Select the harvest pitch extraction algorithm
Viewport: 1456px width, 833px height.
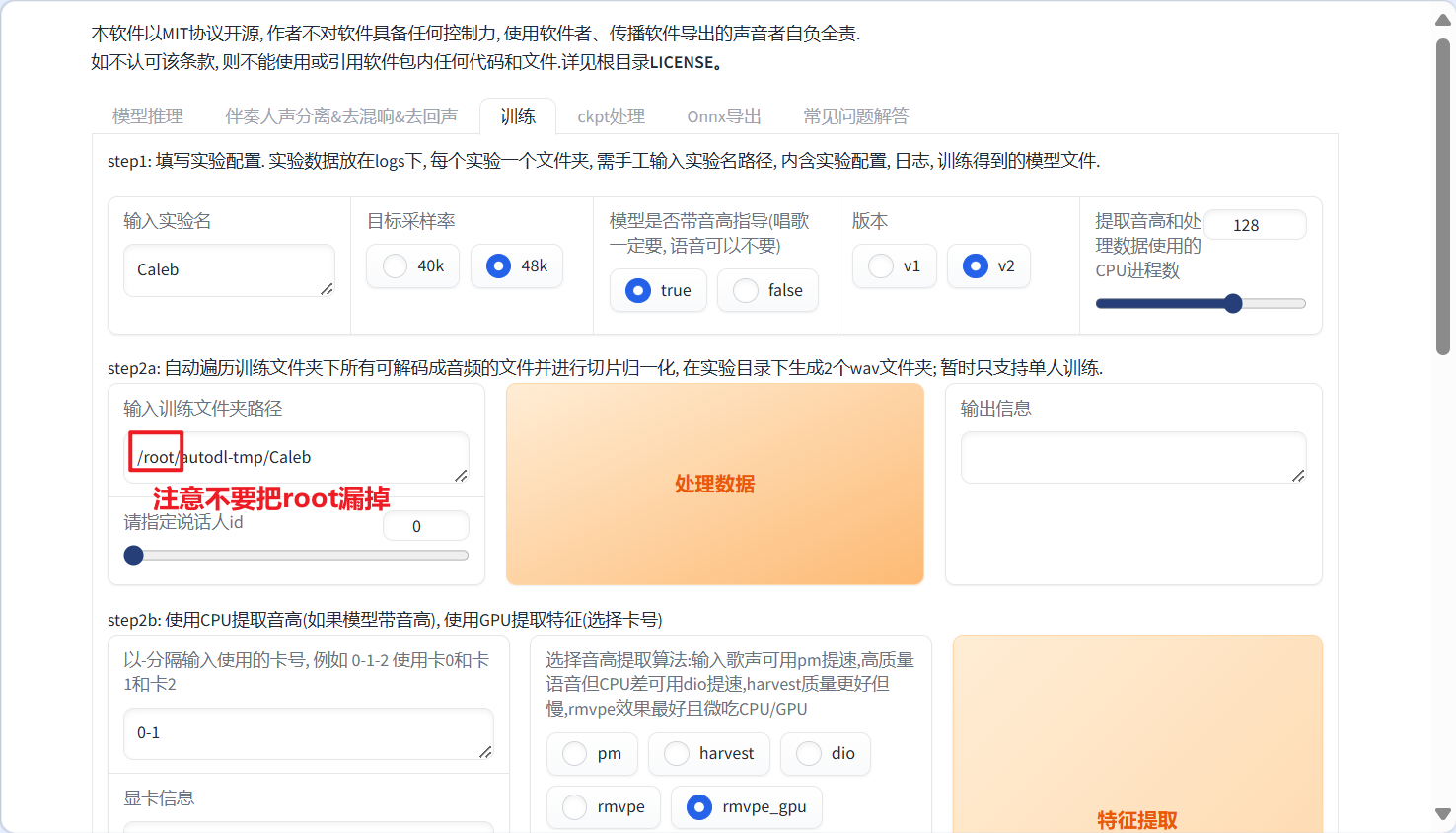[709, 754]
